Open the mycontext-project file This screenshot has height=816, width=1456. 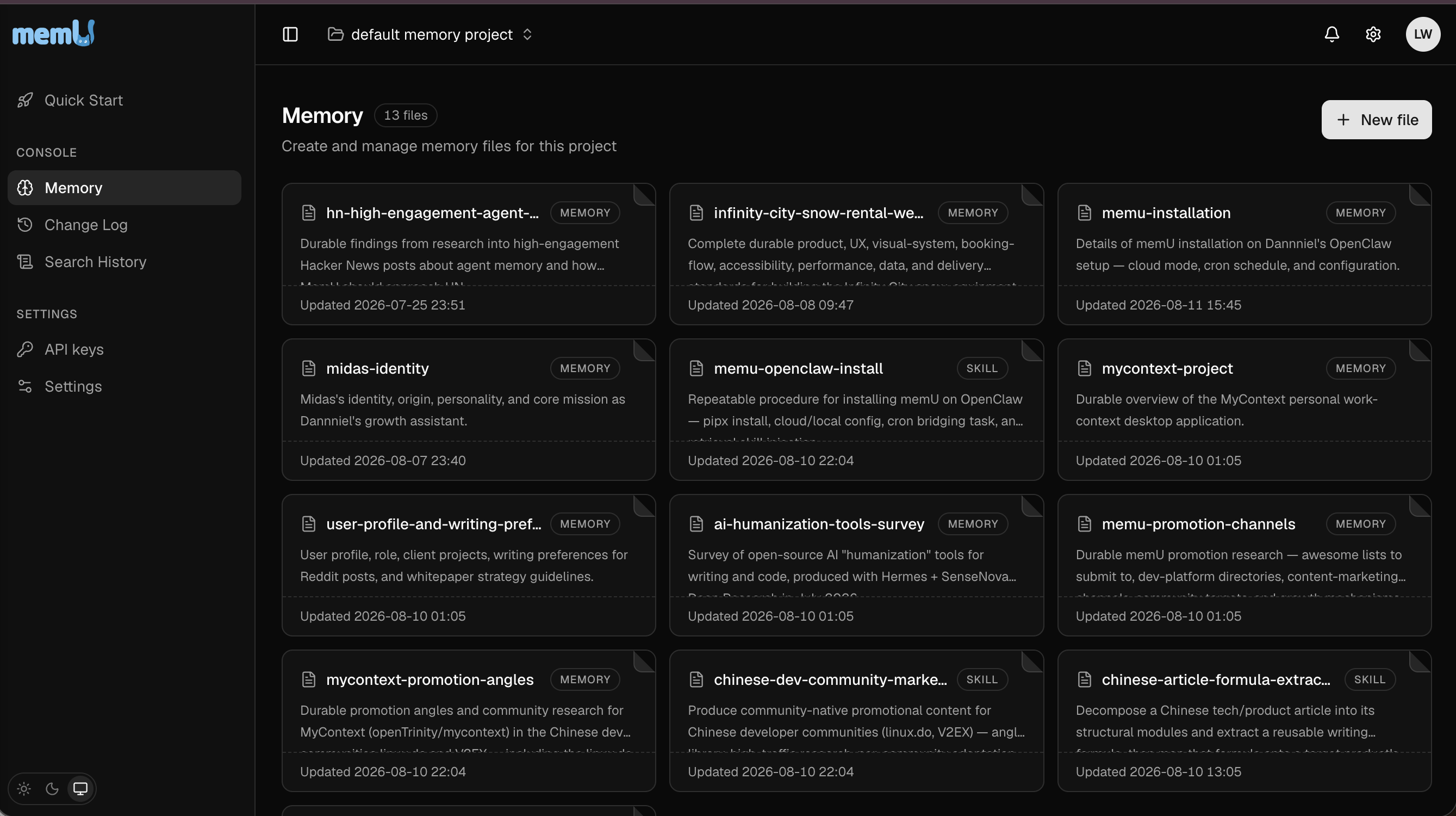point(1244,410)
